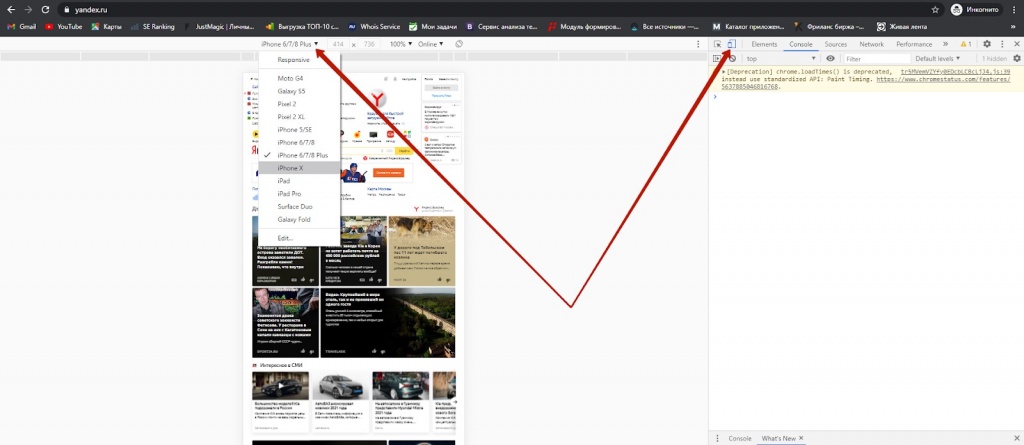Click the 736 viewport height field
Screen dimensions: 1024x445
(369, 44)
